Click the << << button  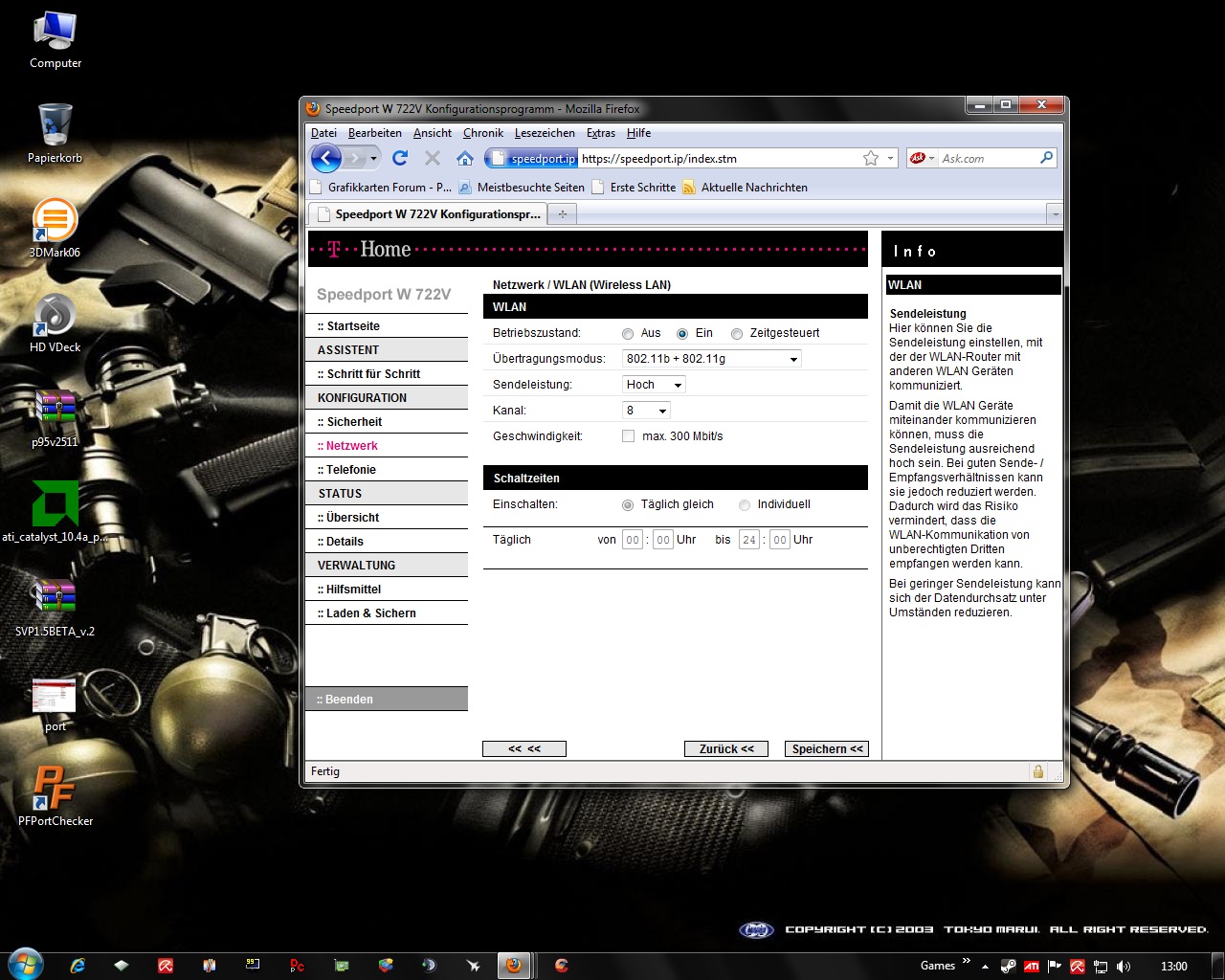tap(524, 749)
